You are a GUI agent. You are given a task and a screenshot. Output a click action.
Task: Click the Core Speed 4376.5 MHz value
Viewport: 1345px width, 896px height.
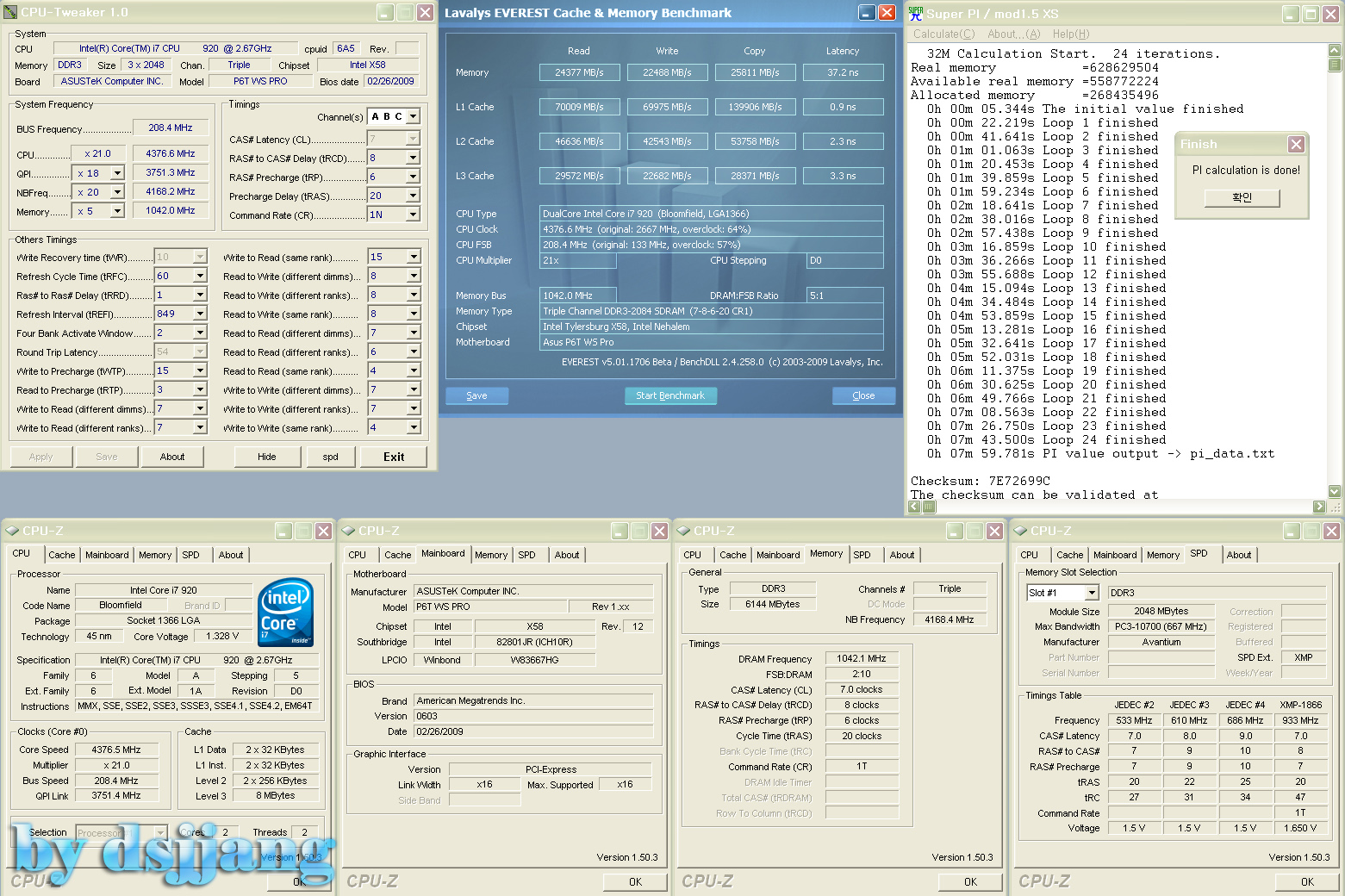(x=116, y=750)
